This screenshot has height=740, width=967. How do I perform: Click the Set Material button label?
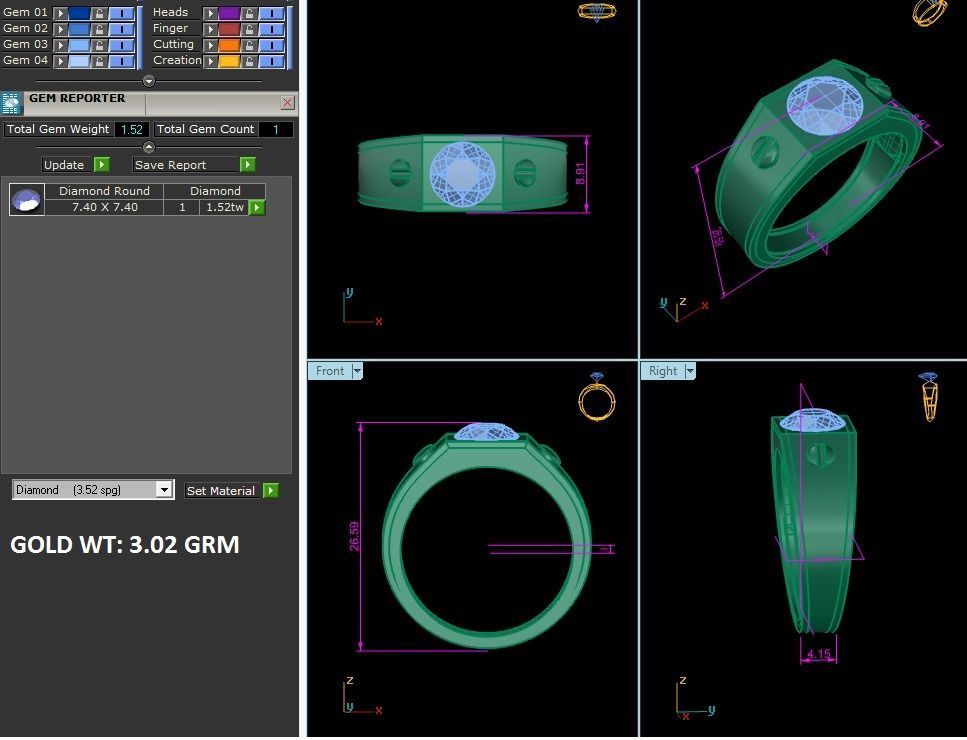coord(221,490)
